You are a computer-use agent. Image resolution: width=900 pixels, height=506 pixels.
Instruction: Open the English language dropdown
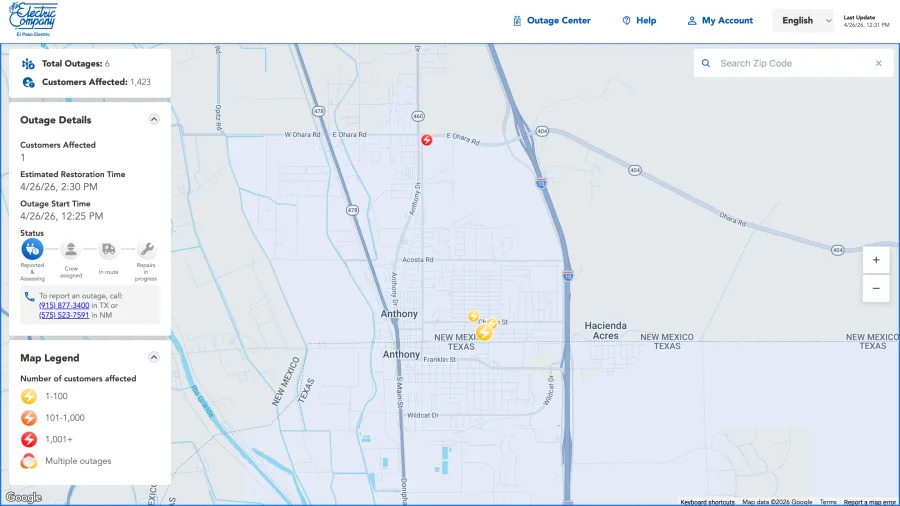[x=803, y=21]
